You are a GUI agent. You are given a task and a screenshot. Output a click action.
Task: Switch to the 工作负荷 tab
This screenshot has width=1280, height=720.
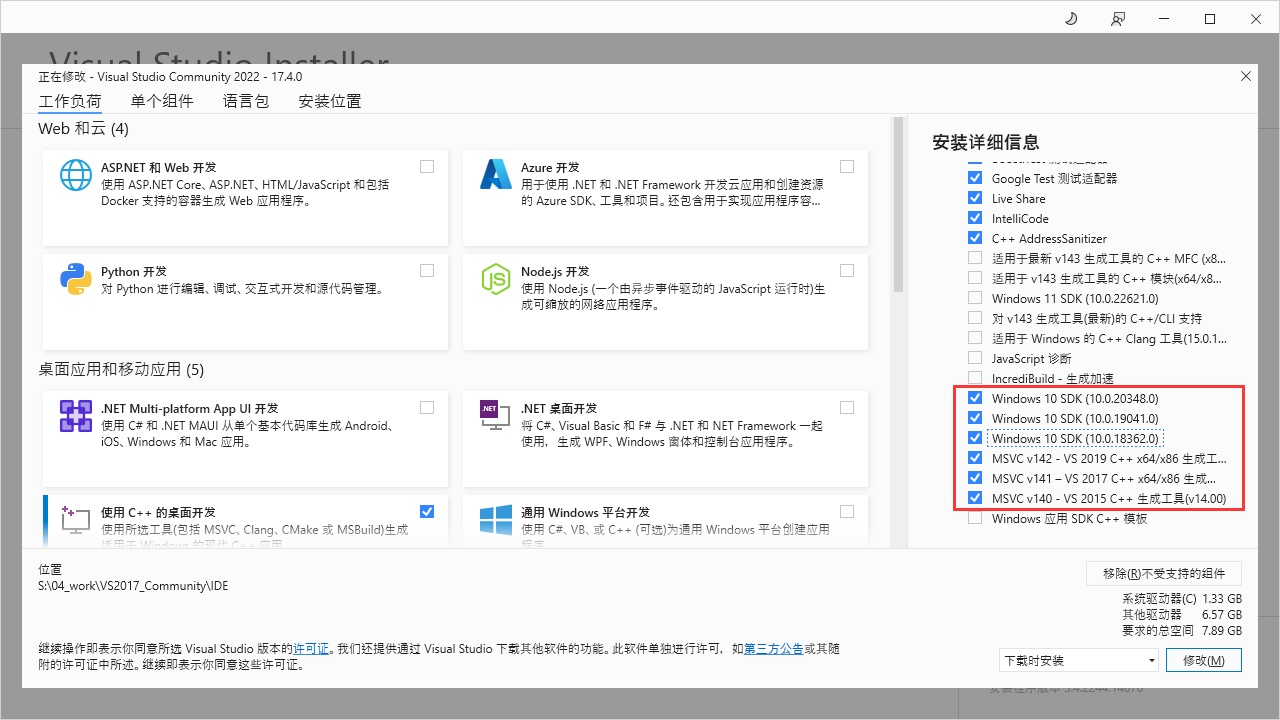point(70,101)
